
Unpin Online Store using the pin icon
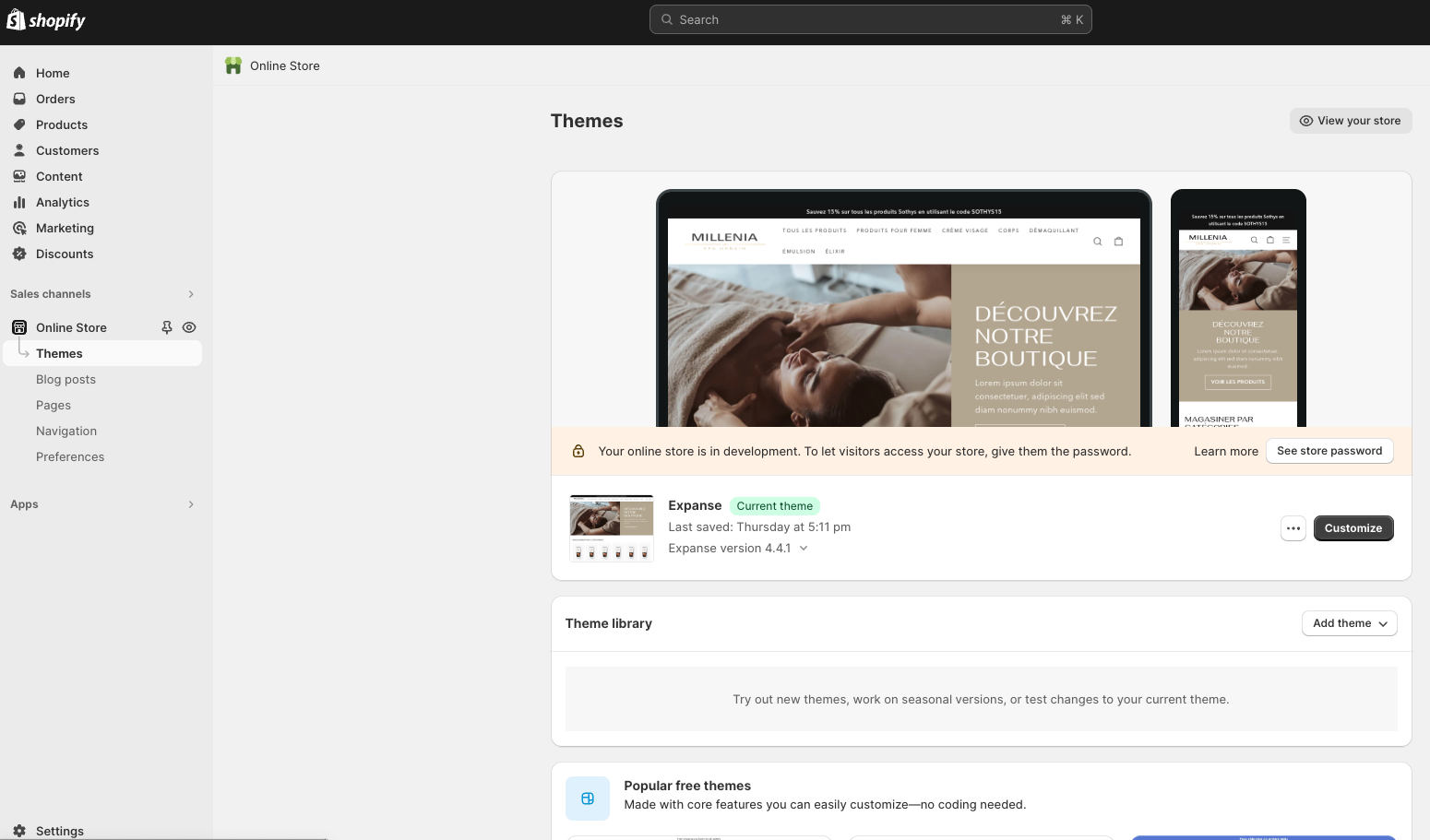coord(167,327)
